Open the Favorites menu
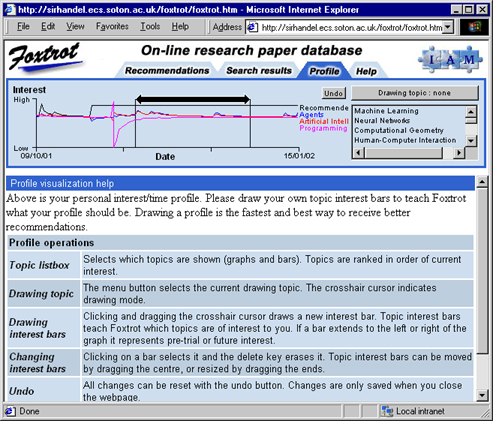 tap(112, 26)
